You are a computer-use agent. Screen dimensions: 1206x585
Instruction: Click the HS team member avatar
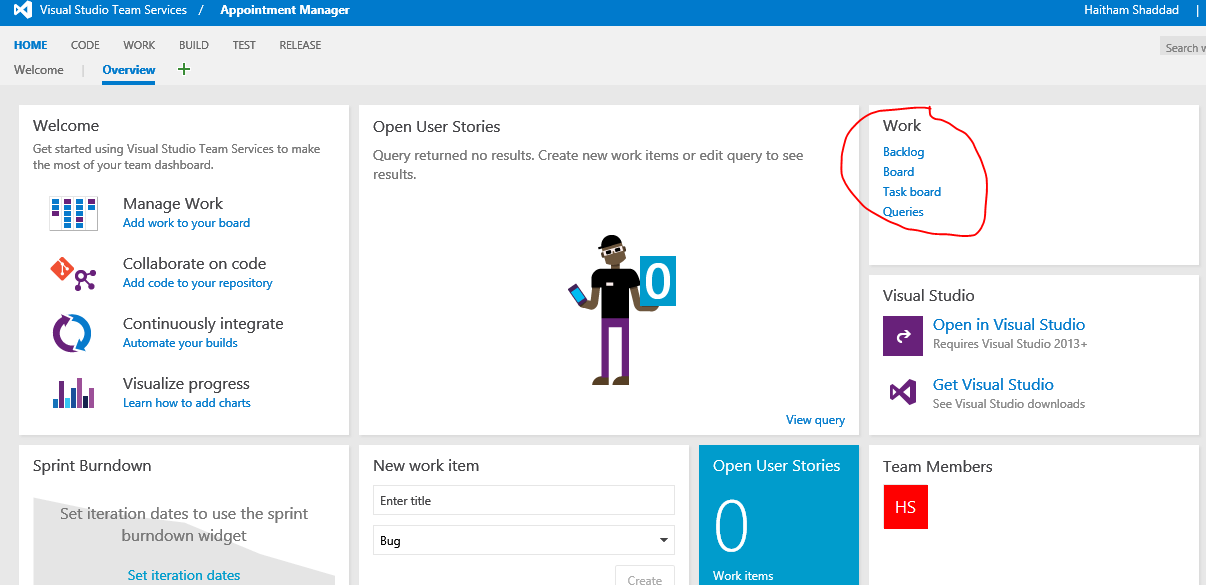coord(905,507)
